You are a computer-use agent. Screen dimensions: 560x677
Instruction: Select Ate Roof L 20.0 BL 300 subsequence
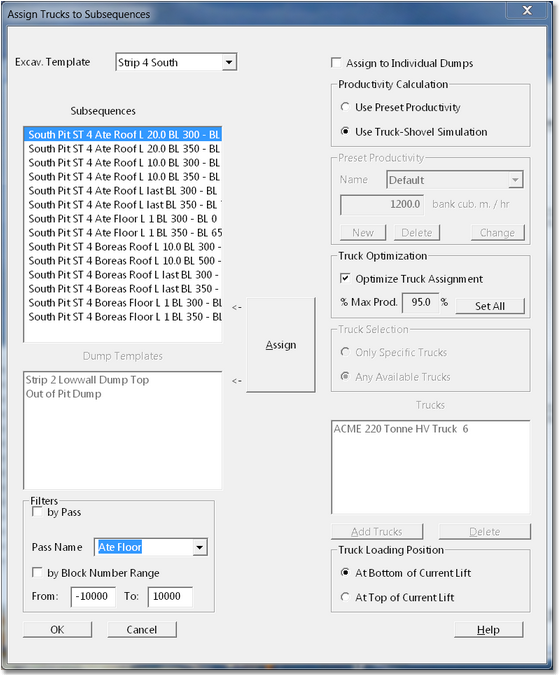click(123, 135)
